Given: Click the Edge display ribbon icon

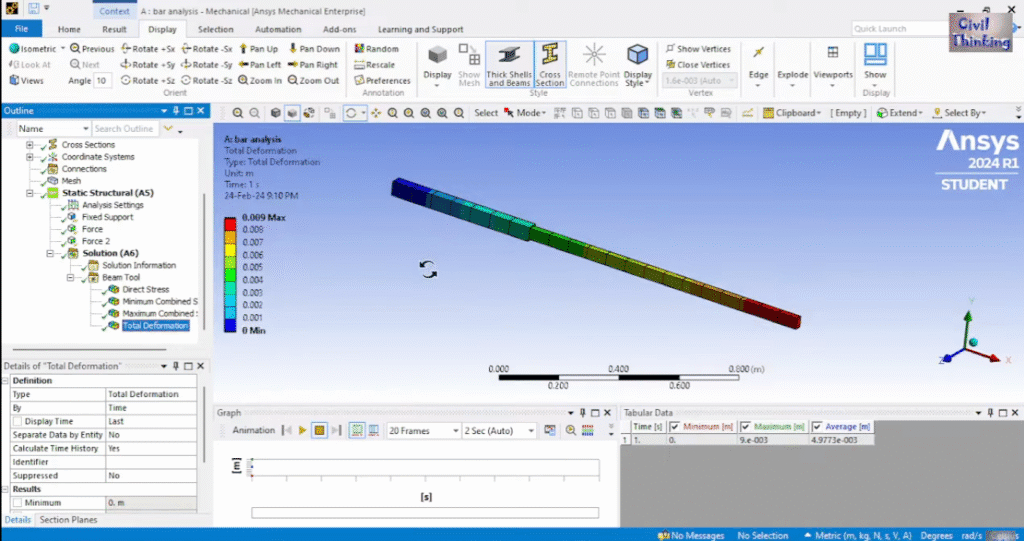Looking at the screenshot, I should tap(759, 64).
